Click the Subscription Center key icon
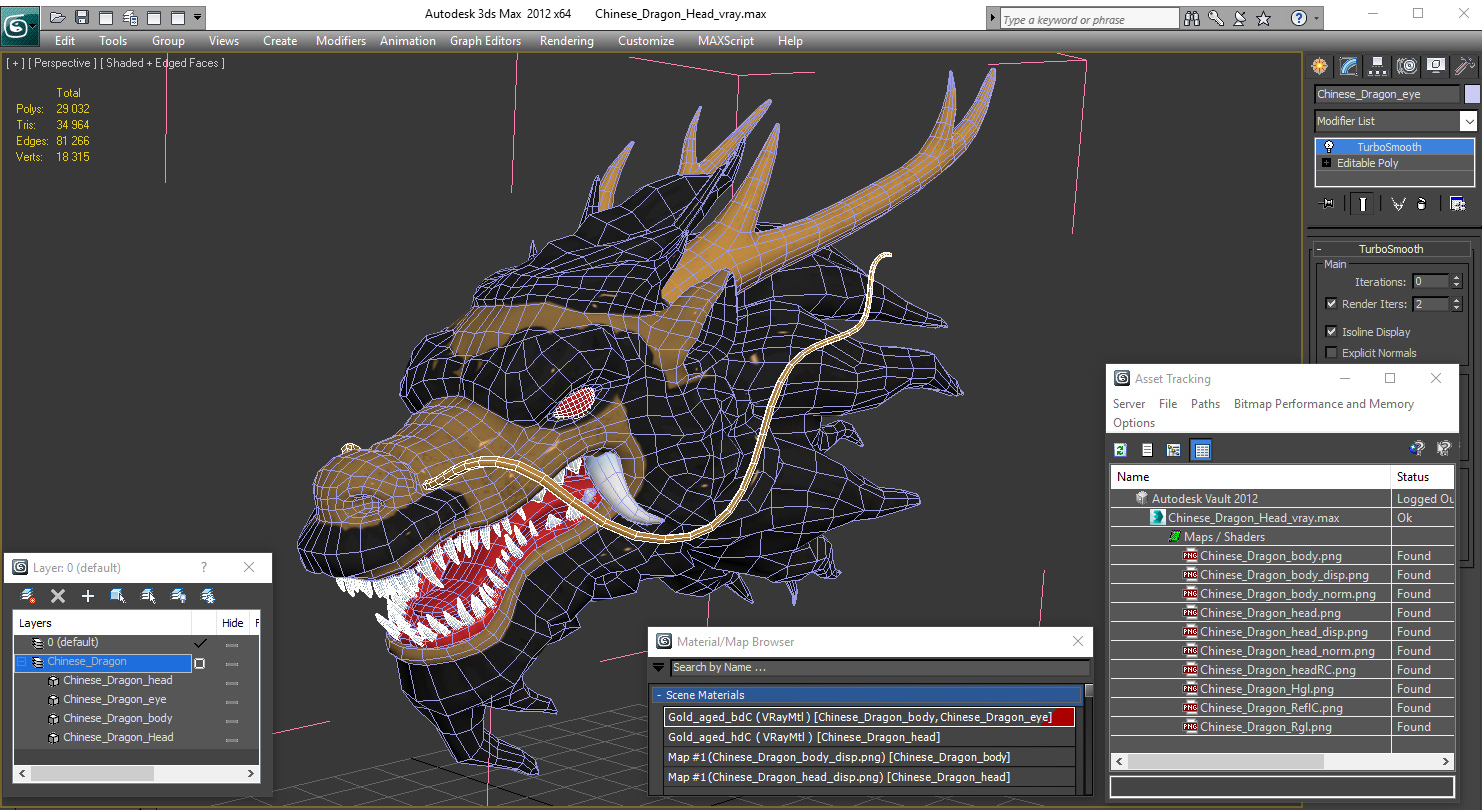1482x810 pixels. [1216, 18]
